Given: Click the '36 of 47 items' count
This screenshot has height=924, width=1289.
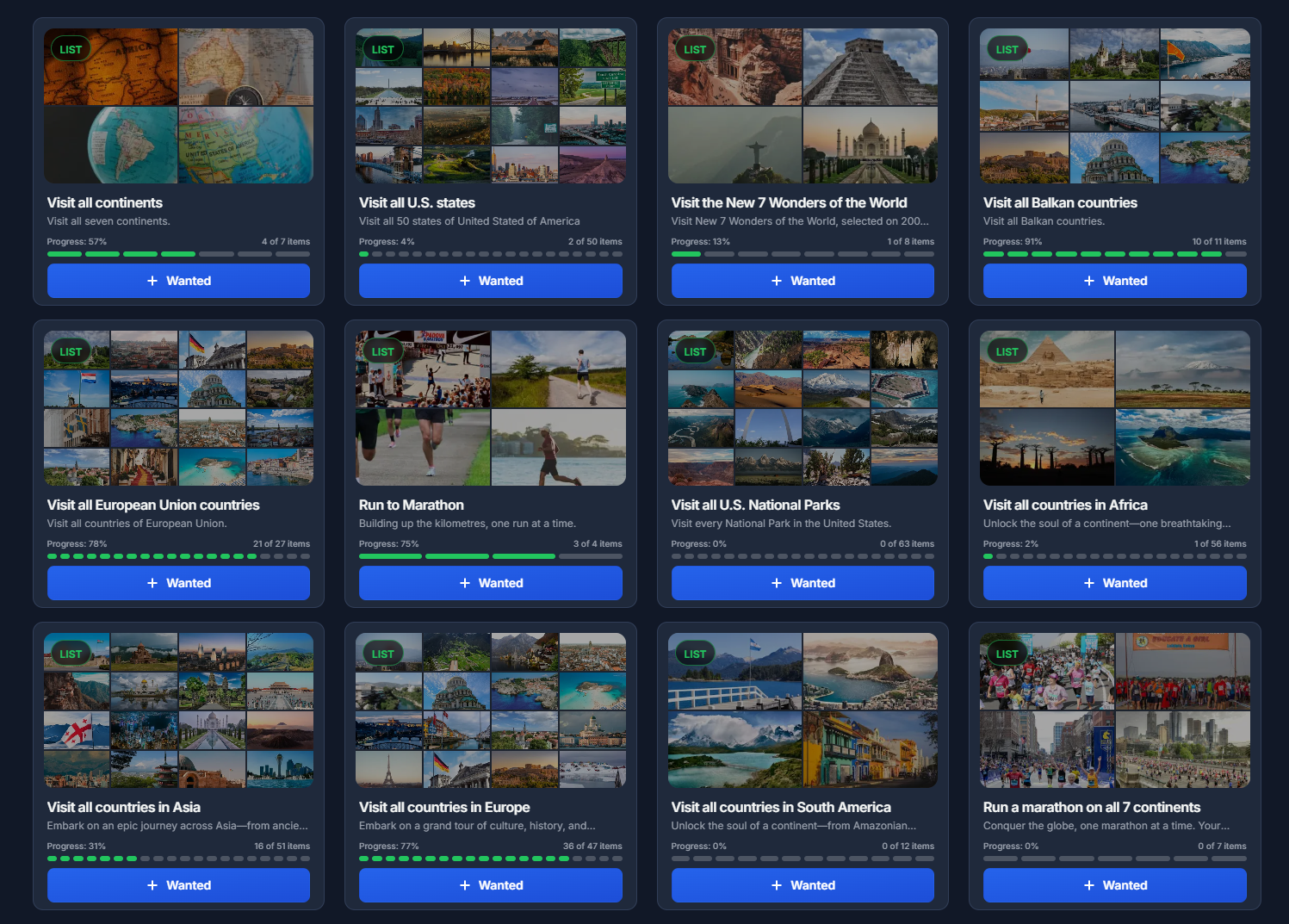Looking at the screenshot, I should pos(592,846).
